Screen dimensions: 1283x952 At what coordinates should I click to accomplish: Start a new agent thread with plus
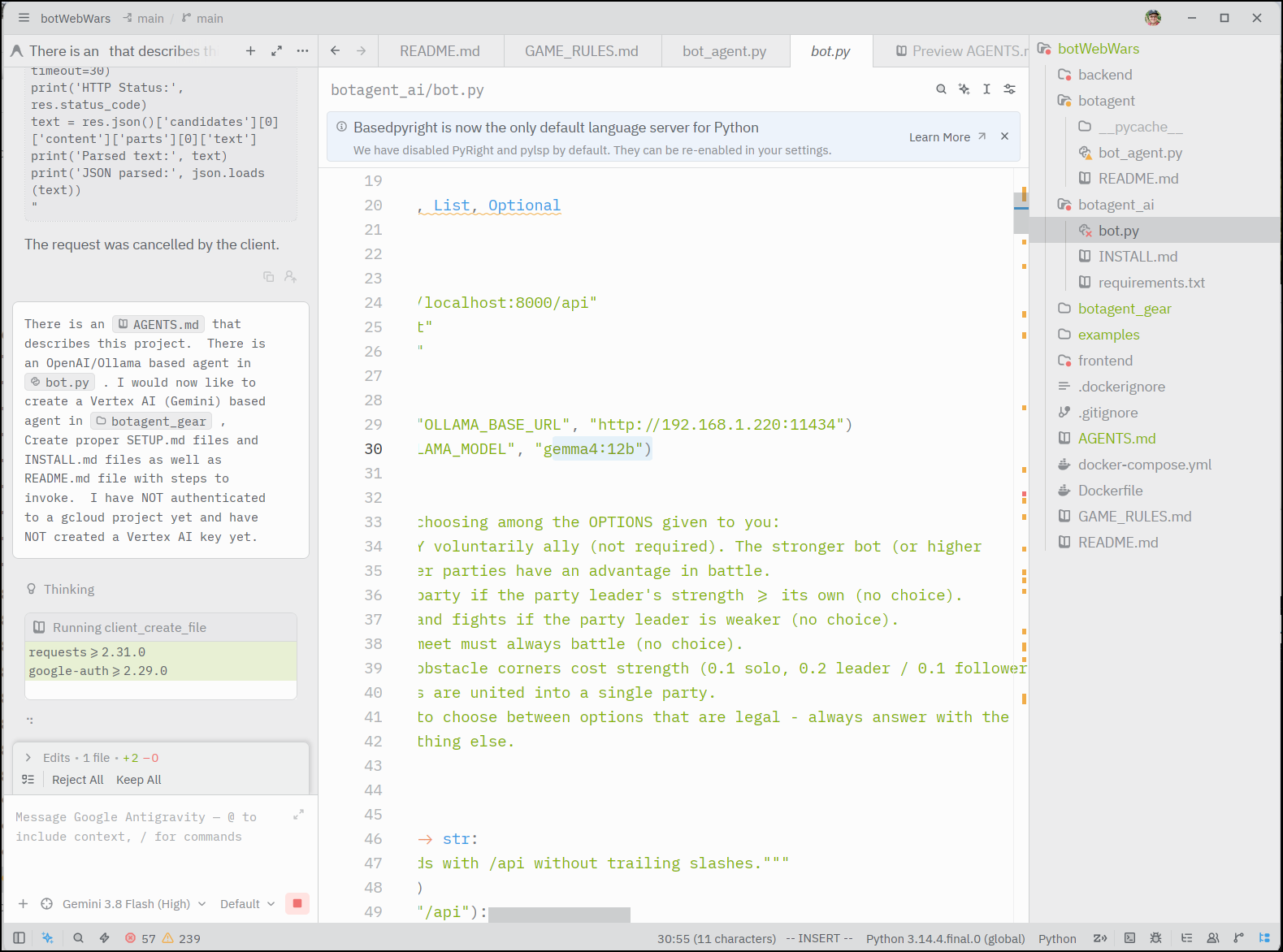point(250,50)
